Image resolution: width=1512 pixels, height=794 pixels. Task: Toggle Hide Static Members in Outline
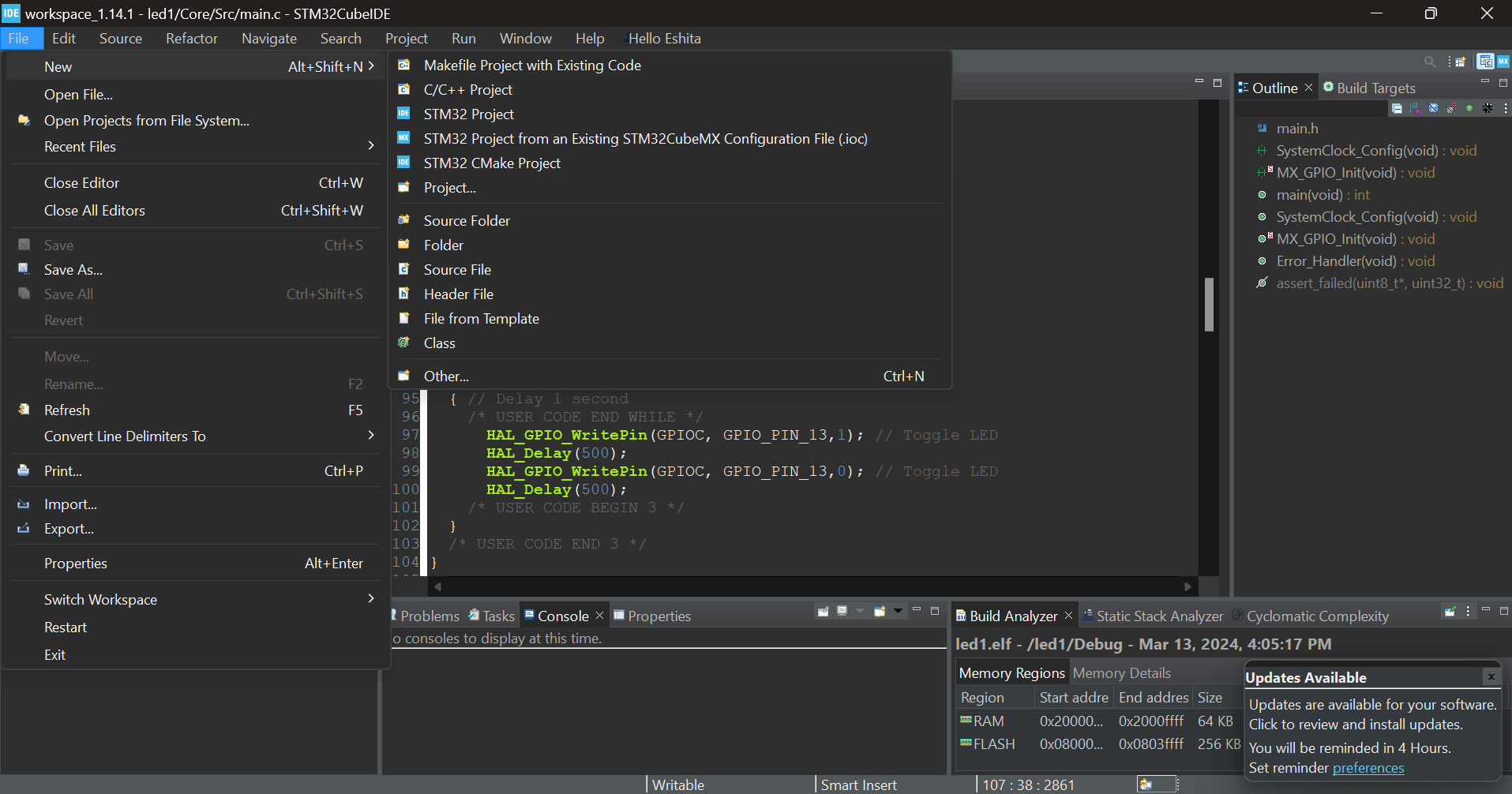(x=1451, y=108)
